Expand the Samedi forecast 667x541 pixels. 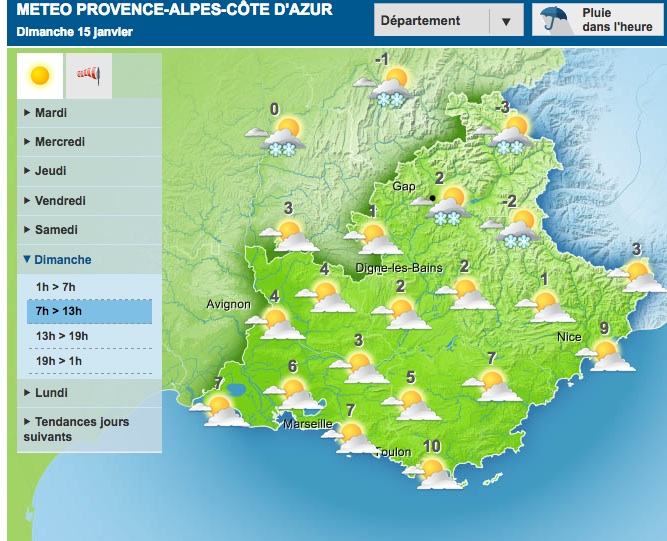click(x=89, y=230)
